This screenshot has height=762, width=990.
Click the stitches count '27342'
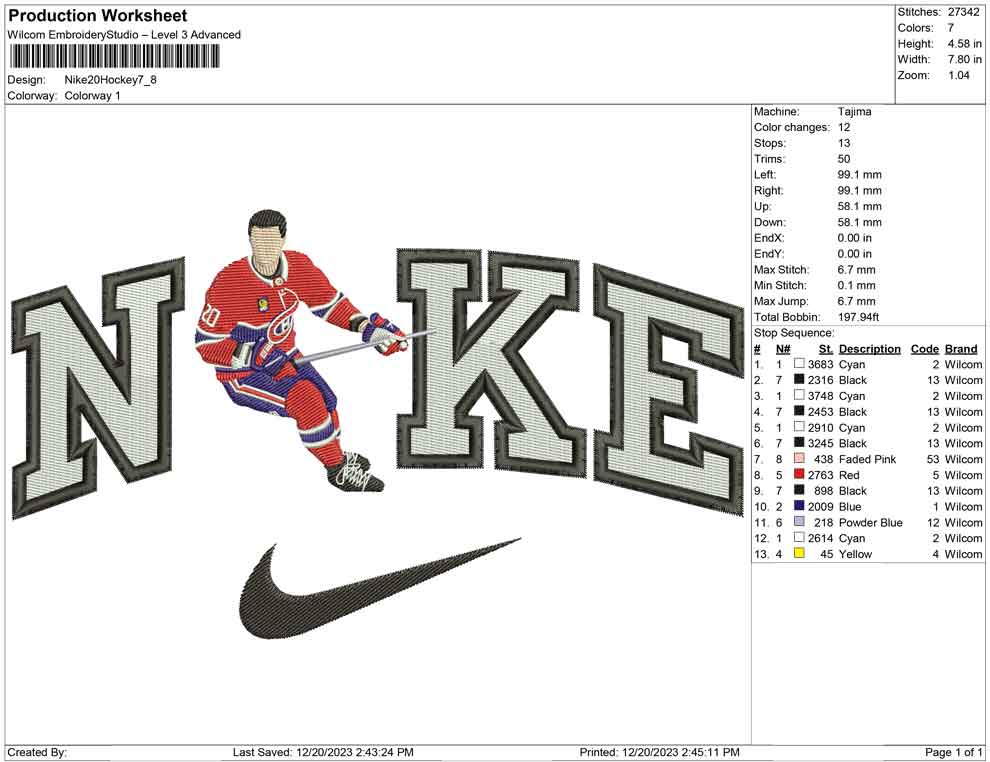click(x=963, y=12)
